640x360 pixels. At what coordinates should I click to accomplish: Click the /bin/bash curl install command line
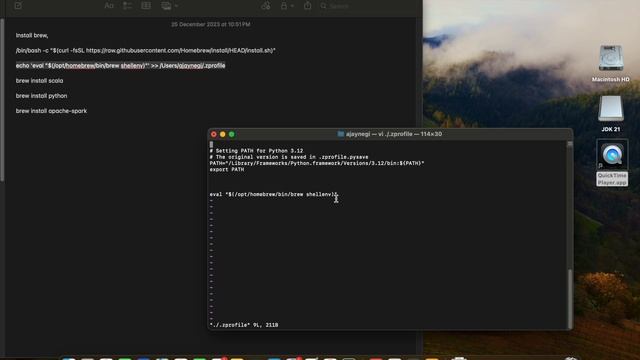146,51
